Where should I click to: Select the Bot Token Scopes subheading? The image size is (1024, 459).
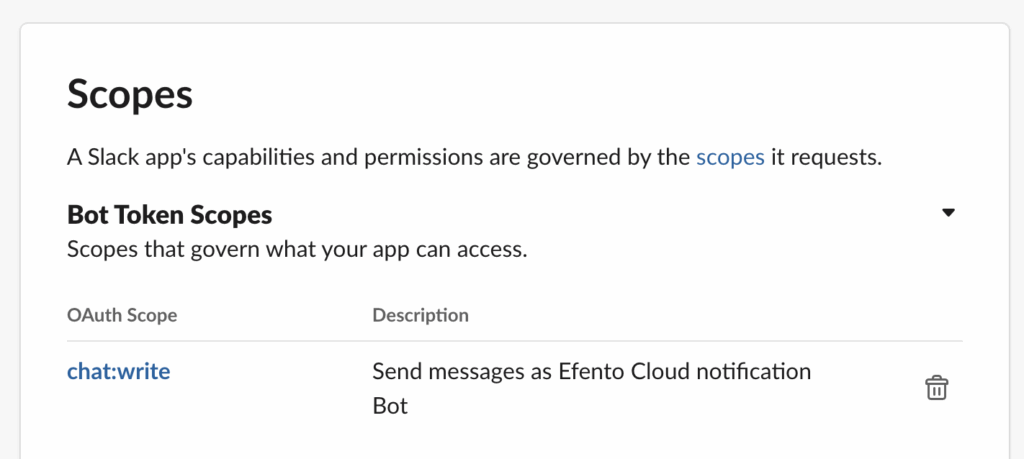pyautogui.click(x=169, y=214)
